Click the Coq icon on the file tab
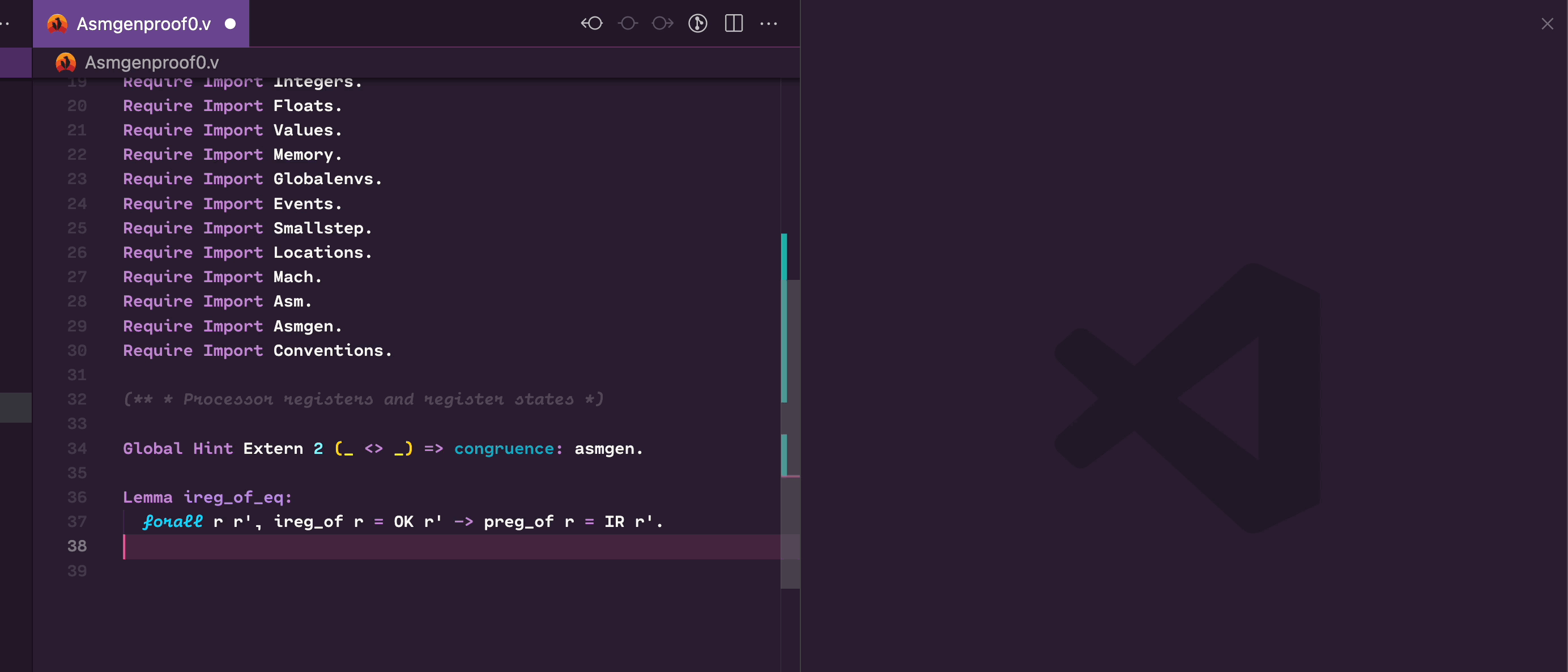1568x672 pixels. (57, 24)
